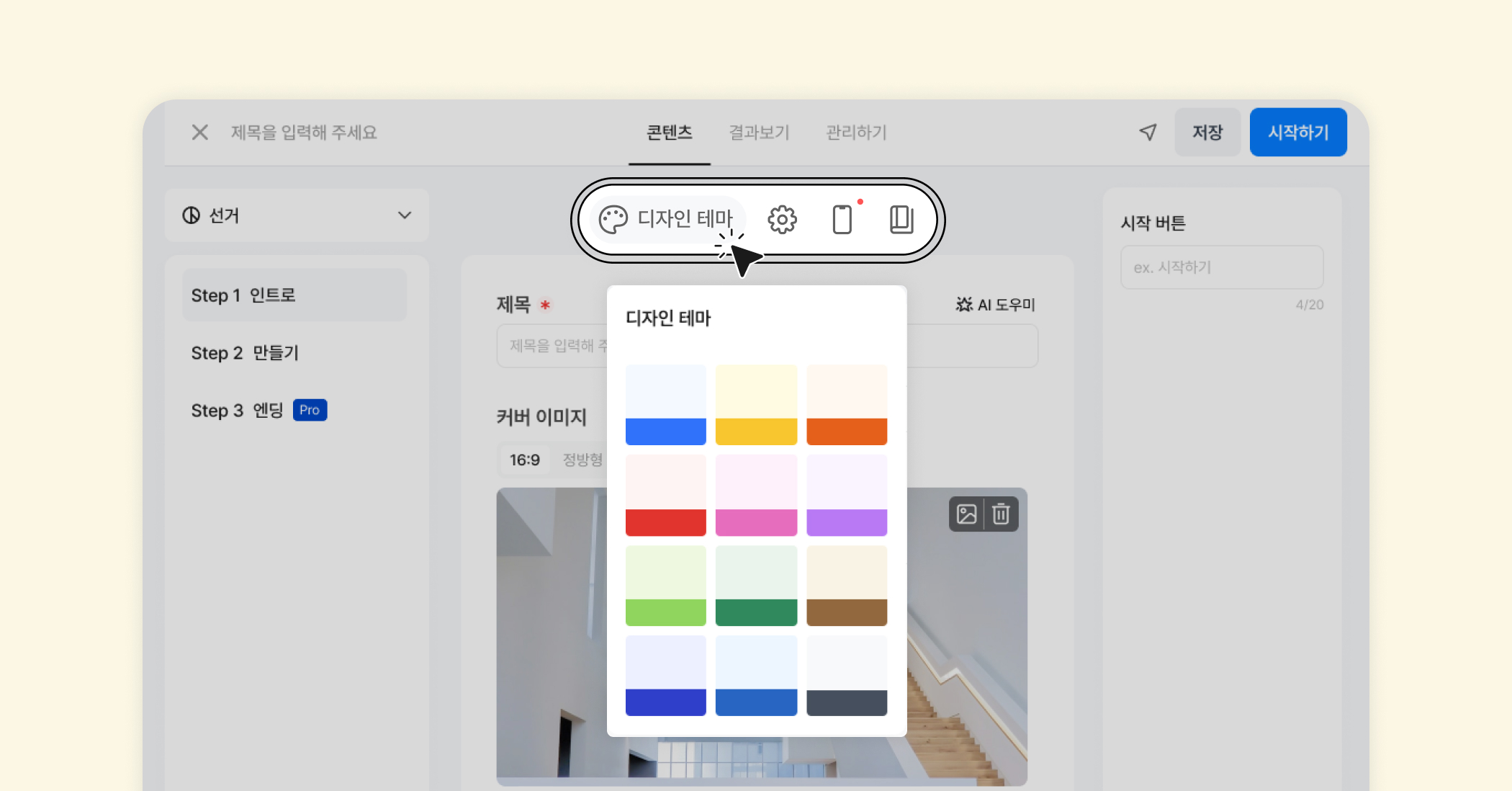Image resolution: width=1512 pixels, height=791 pixels.
Task: Open settings with the gear icon
Action: [782, 220]
